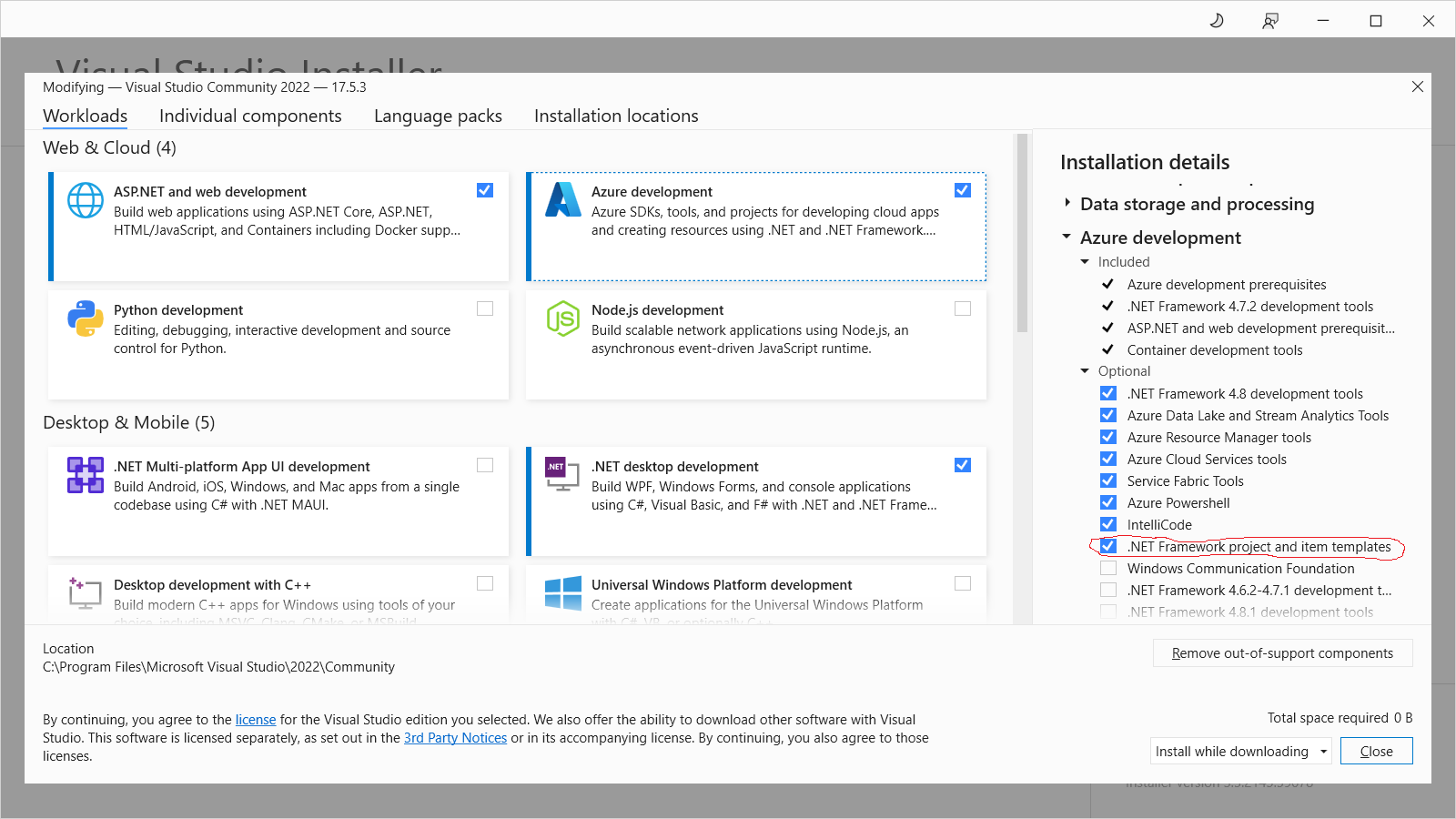Click .NET Framework 4.7.2 development tools item
Image resolution: width=1456 pixels, height=819 pixels.
point(1250,307)
